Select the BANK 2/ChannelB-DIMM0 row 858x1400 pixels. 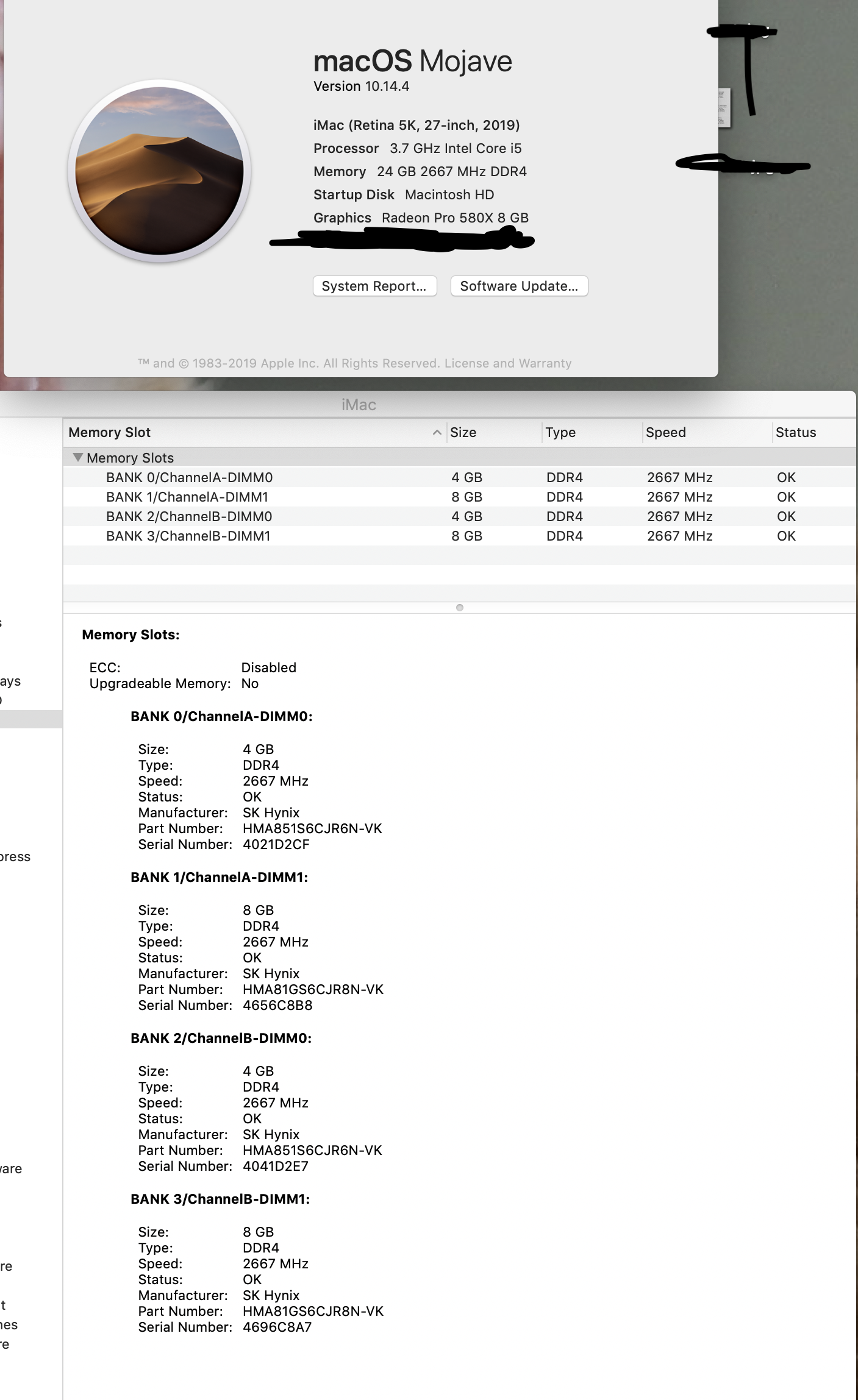pyautogui.click(x=460, y=516)
